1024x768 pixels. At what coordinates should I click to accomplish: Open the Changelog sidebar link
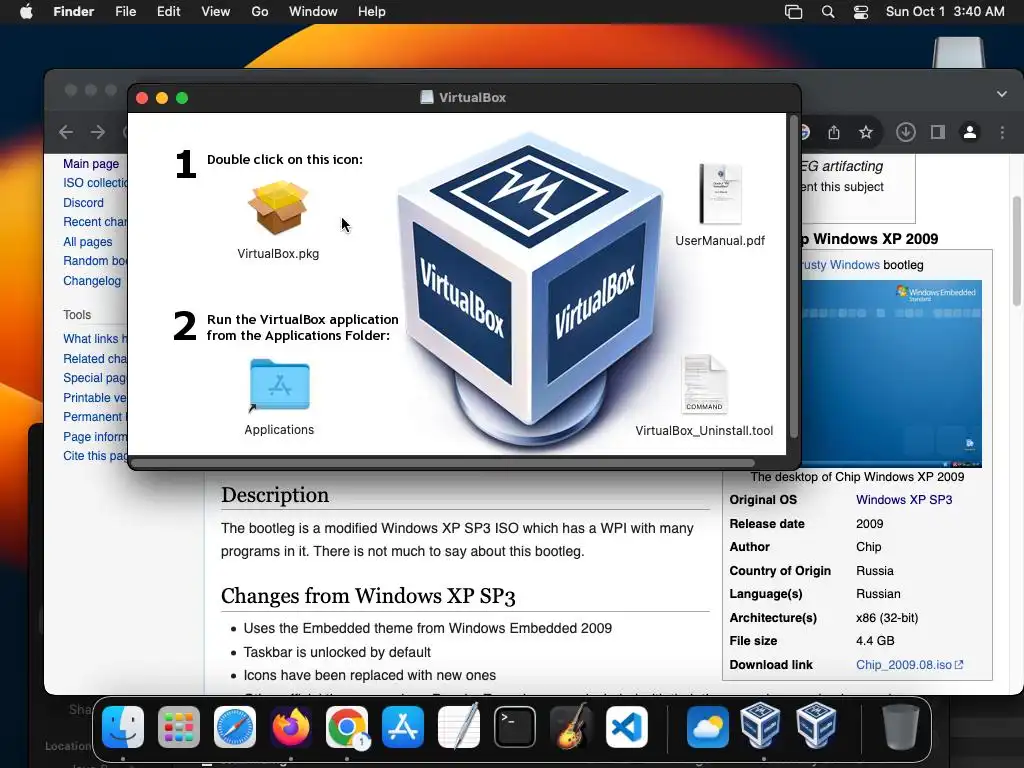(x=91, y=281)
